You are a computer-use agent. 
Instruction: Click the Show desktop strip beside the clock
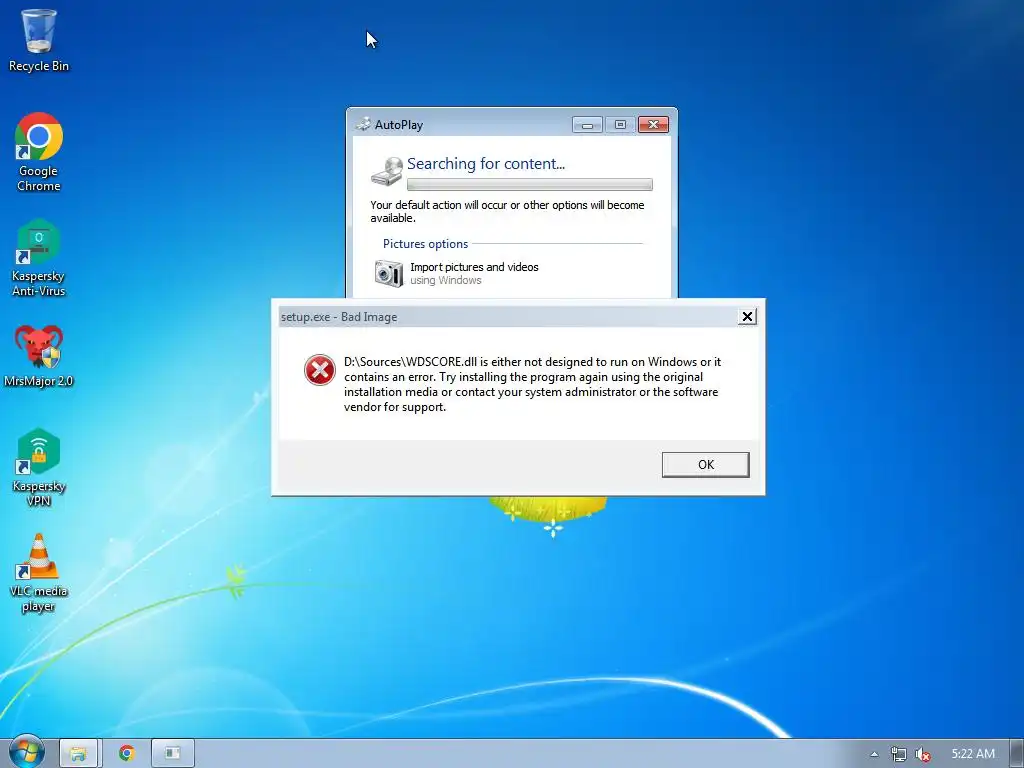(1017, 753)
